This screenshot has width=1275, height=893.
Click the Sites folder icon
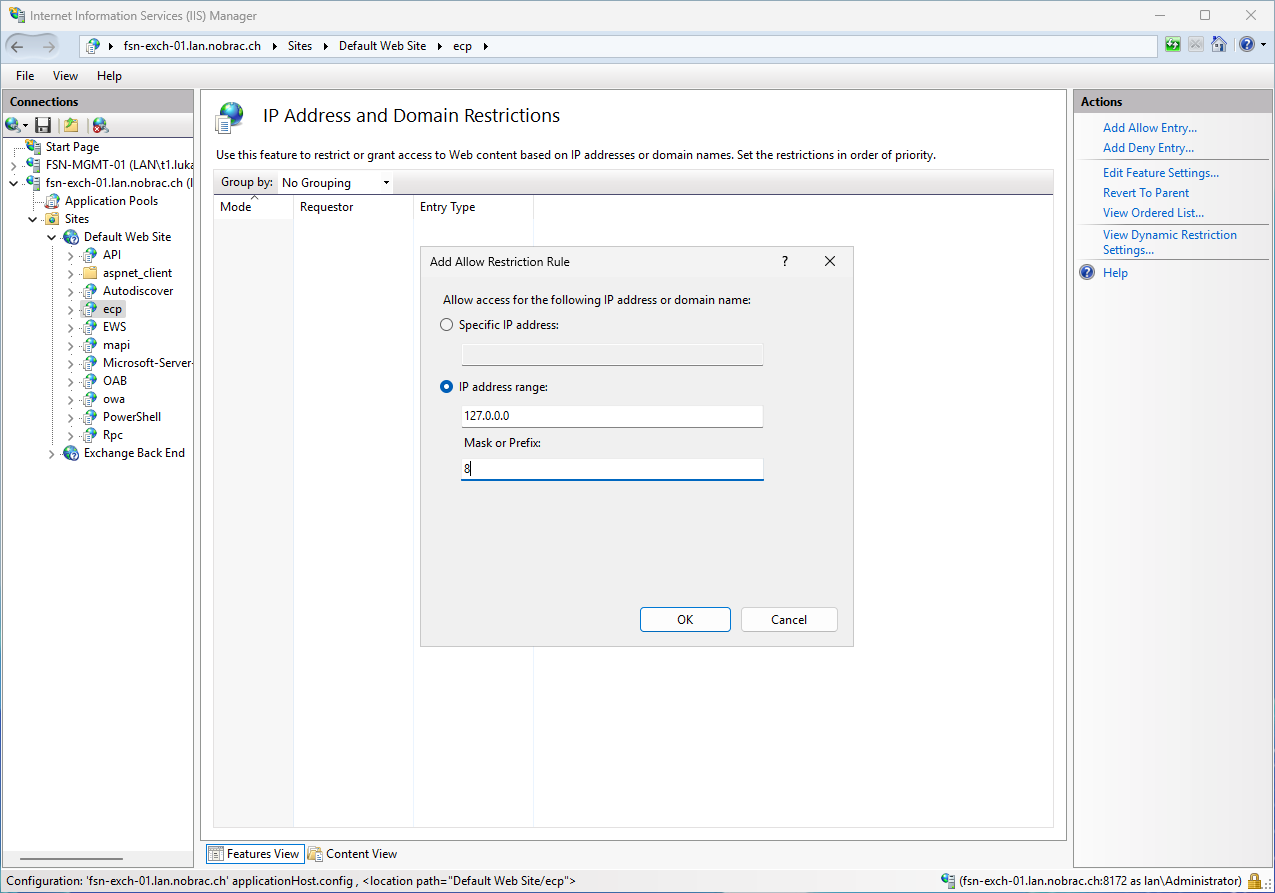click(53, 219)
